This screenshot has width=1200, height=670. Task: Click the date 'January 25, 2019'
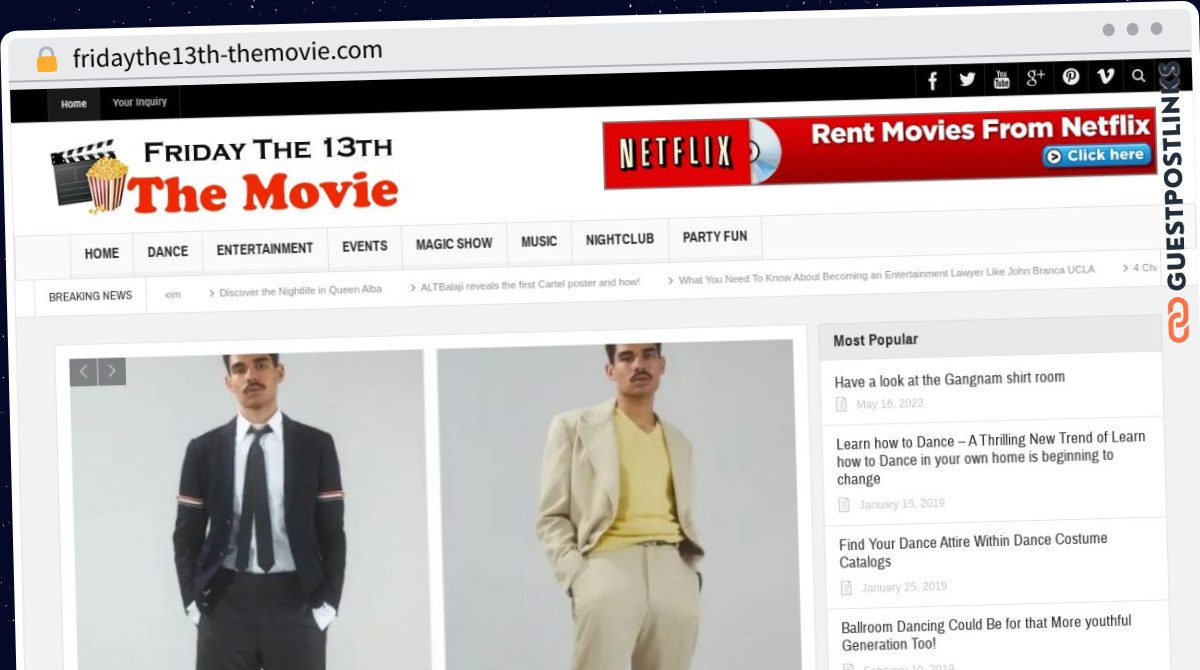tap(904, 587)
